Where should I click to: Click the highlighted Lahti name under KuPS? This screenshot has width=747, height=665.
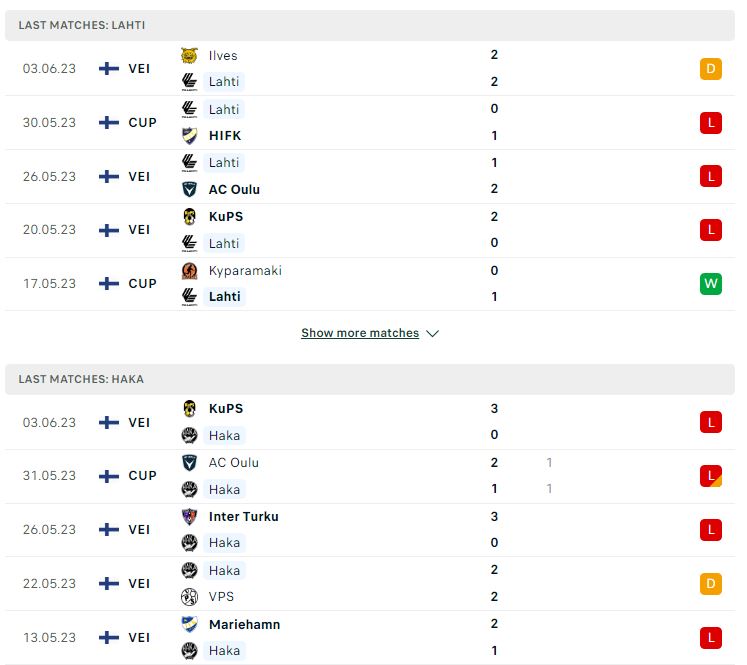pyautogui.click(x=224, y=243)
